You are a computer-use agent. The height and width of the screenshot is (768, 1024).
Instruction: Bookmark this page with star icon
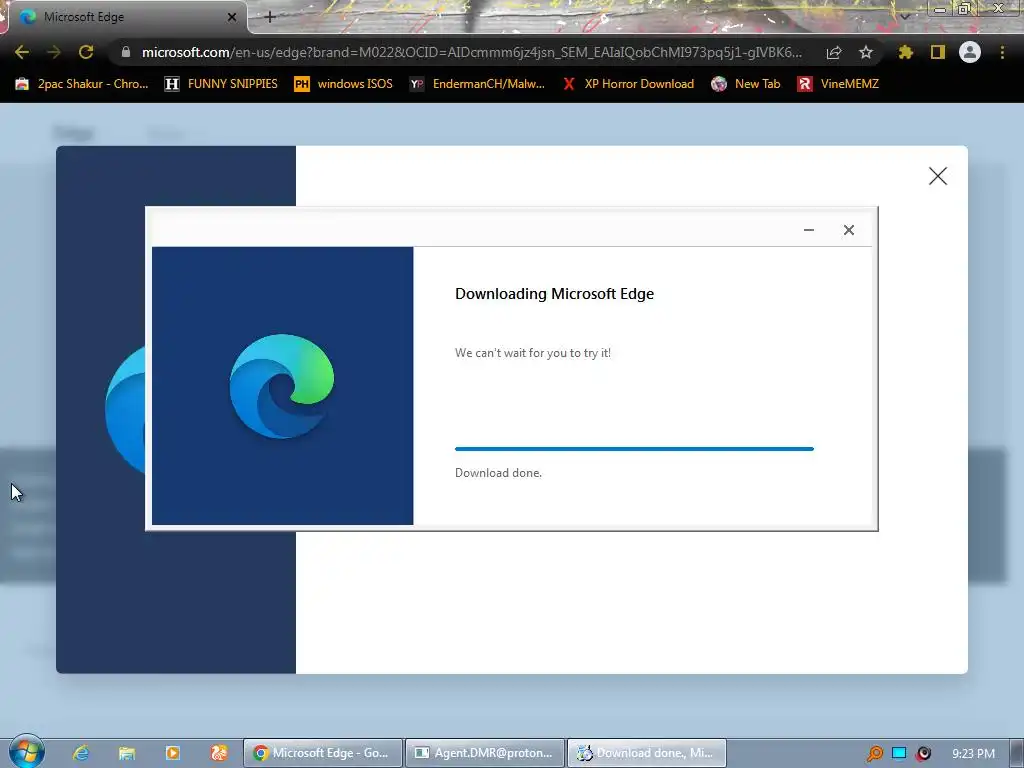coord(866,52)
